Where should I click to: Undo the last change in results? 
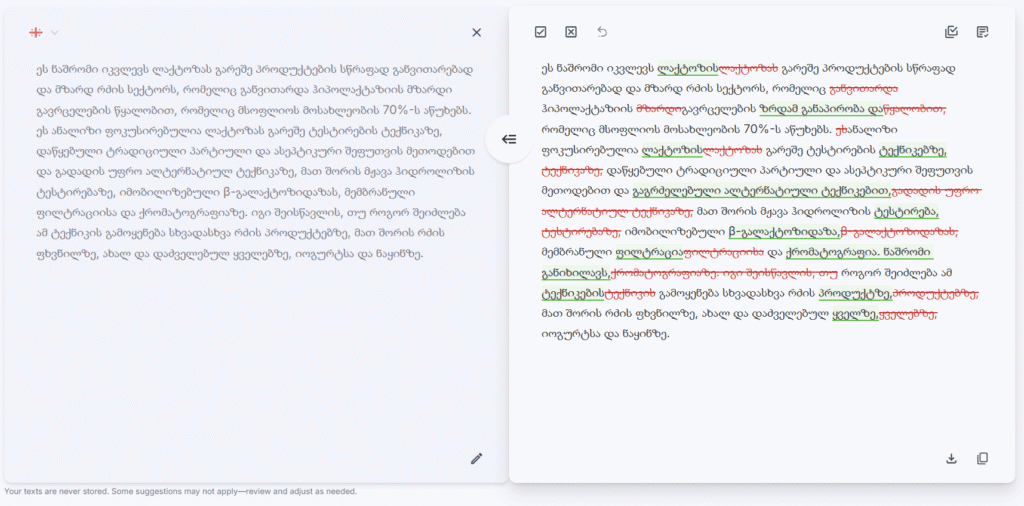click(x=601, y=32)
